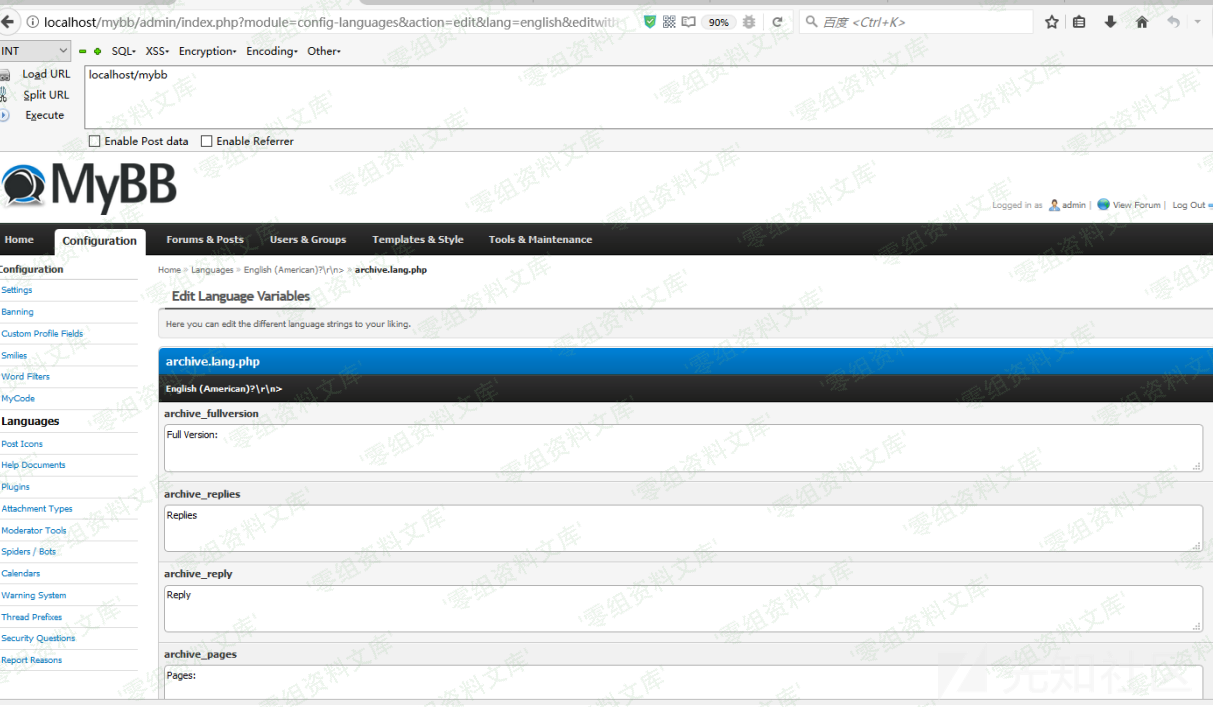Enable the Post data checkbox
The image size is (1213, 707).
95,141
